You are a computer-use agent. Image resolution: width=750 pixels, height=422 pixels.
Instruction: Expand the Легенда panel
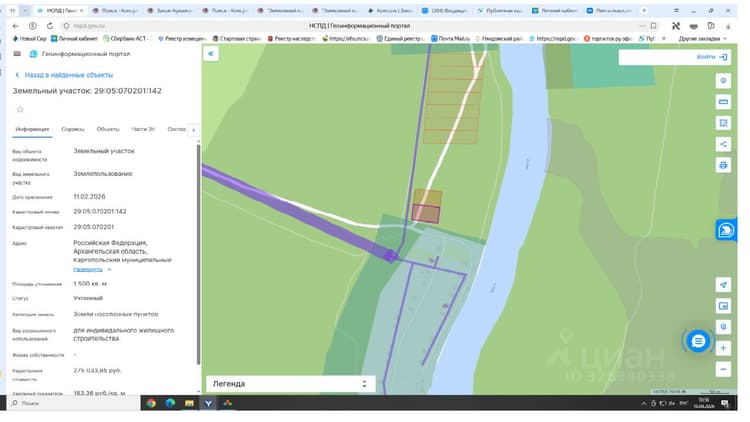[290, 384]
